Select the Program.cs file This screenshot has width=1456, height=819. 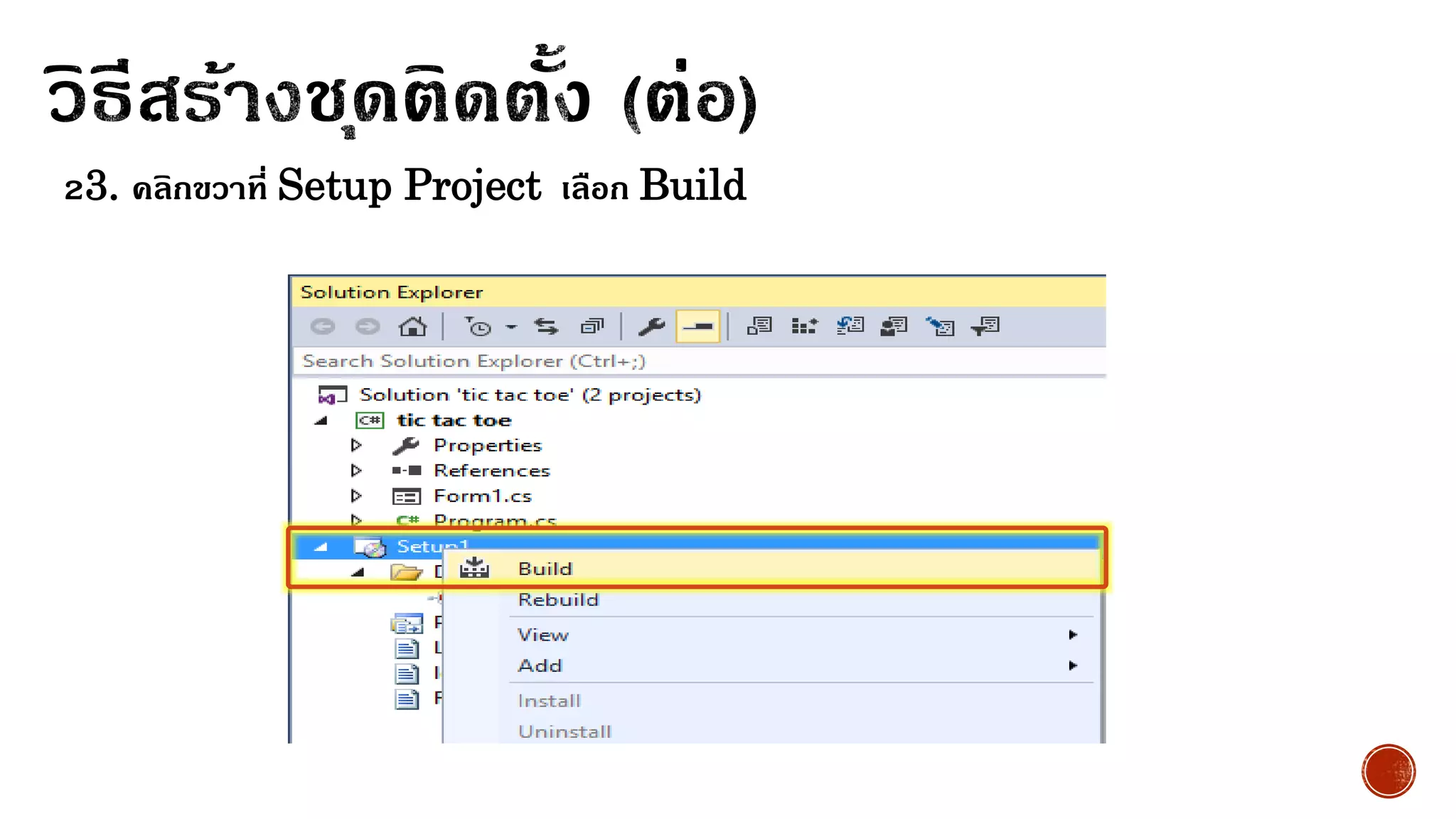(x=495, y=521)
